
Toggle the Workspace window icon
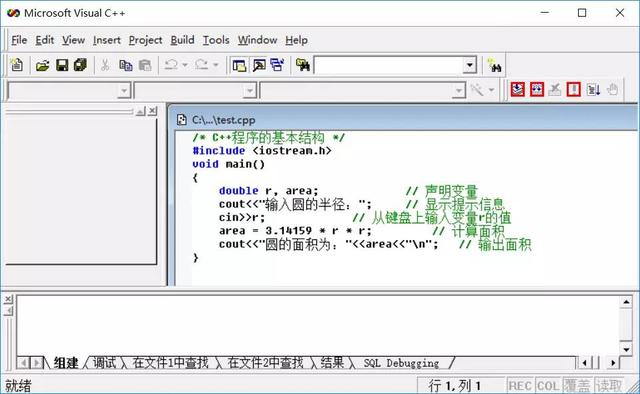click(x=239, y=65)
